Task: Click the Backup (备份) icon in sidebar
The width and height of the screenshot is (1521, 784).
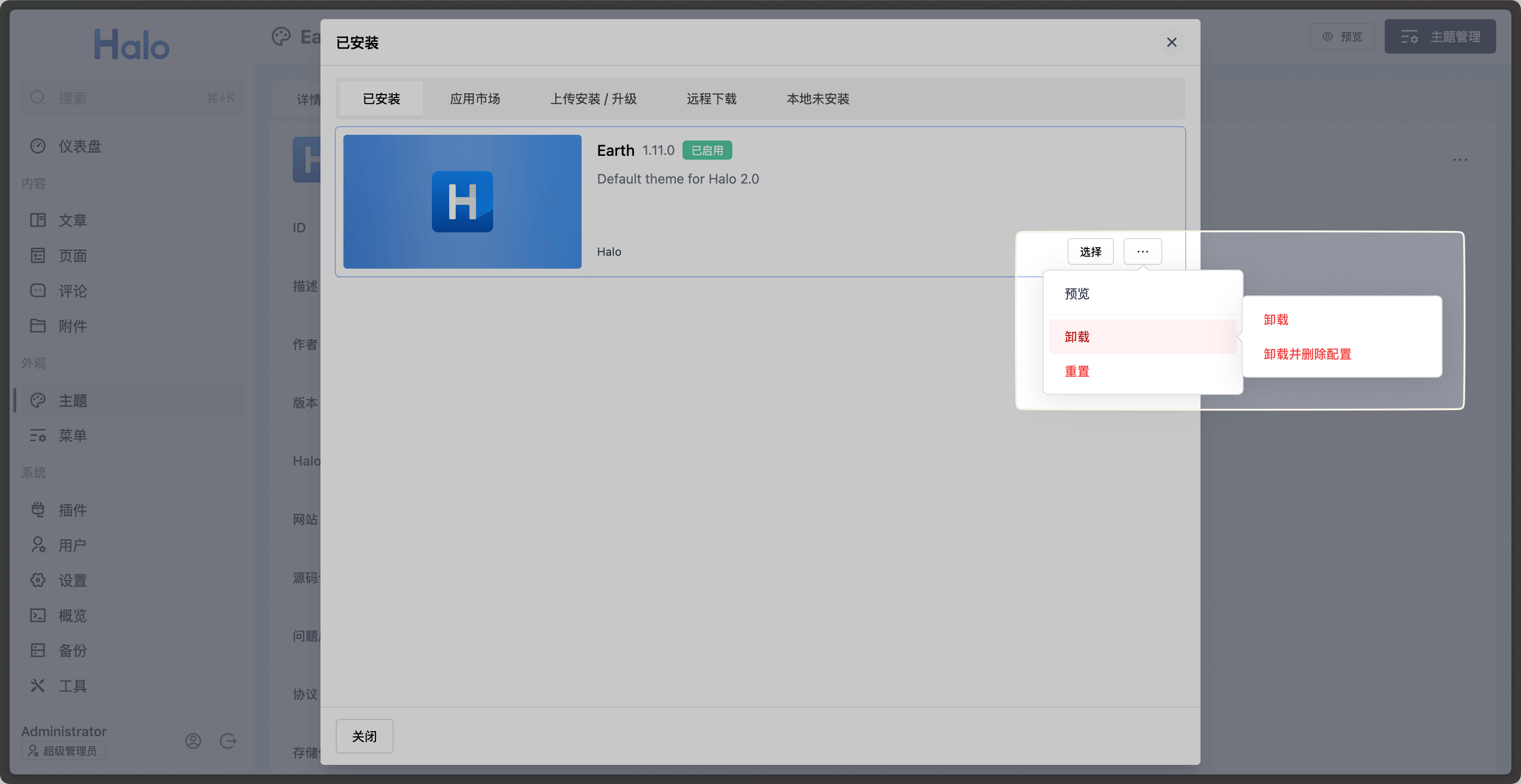Action: (38, 651)
